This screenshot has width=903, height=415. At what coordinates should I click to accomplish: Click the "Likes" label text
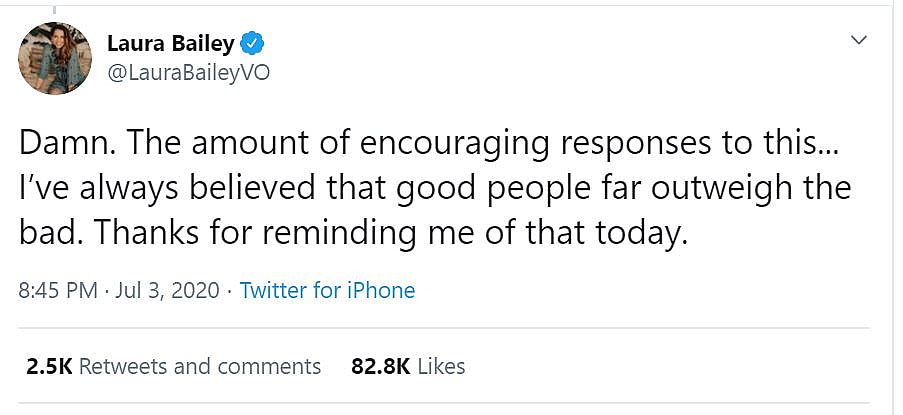click(441, 366)
